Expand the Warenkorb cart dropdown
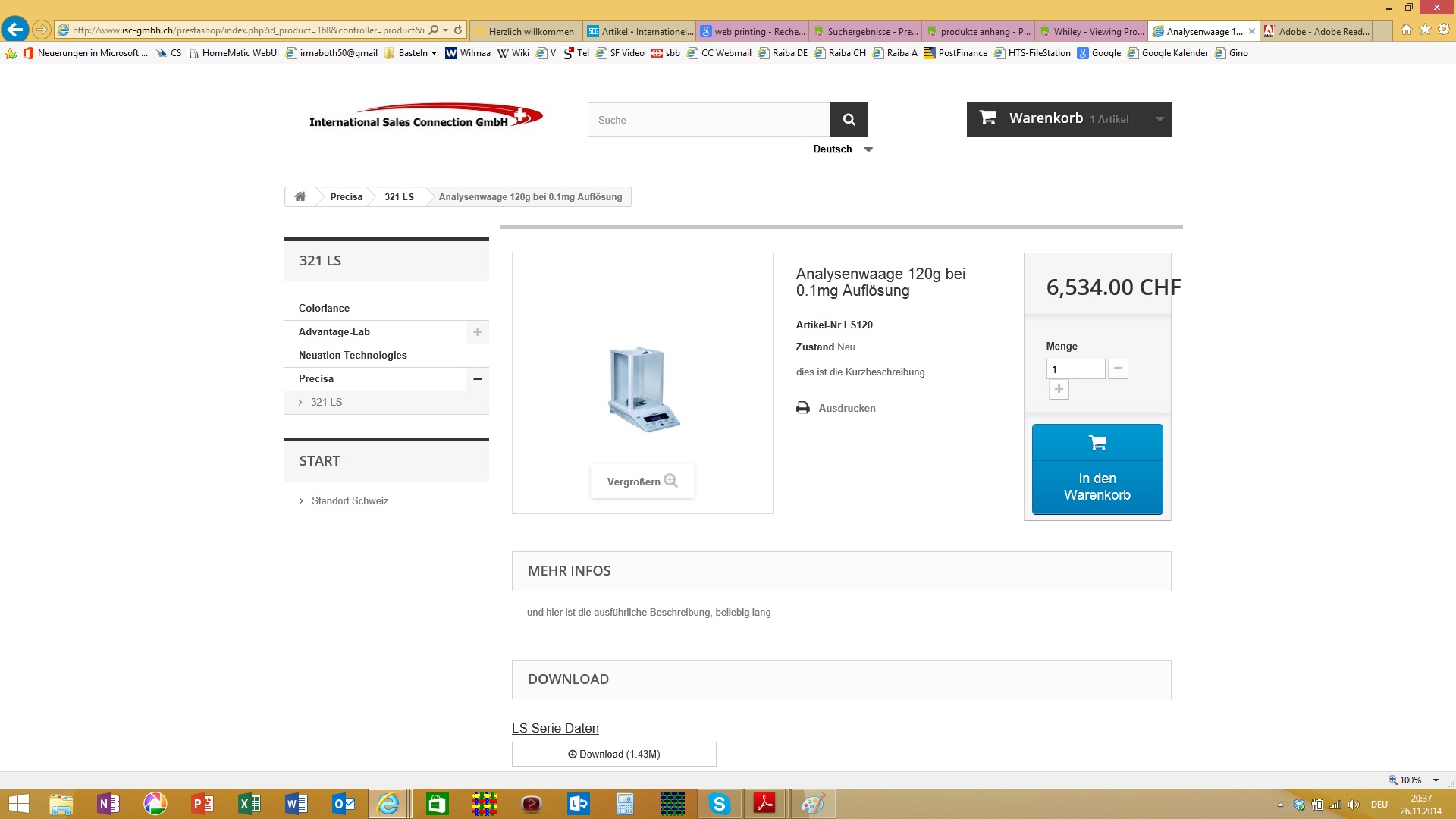Image resolution: width=1456 pixels, height=819 pixels. click(x=1159, y=119)
